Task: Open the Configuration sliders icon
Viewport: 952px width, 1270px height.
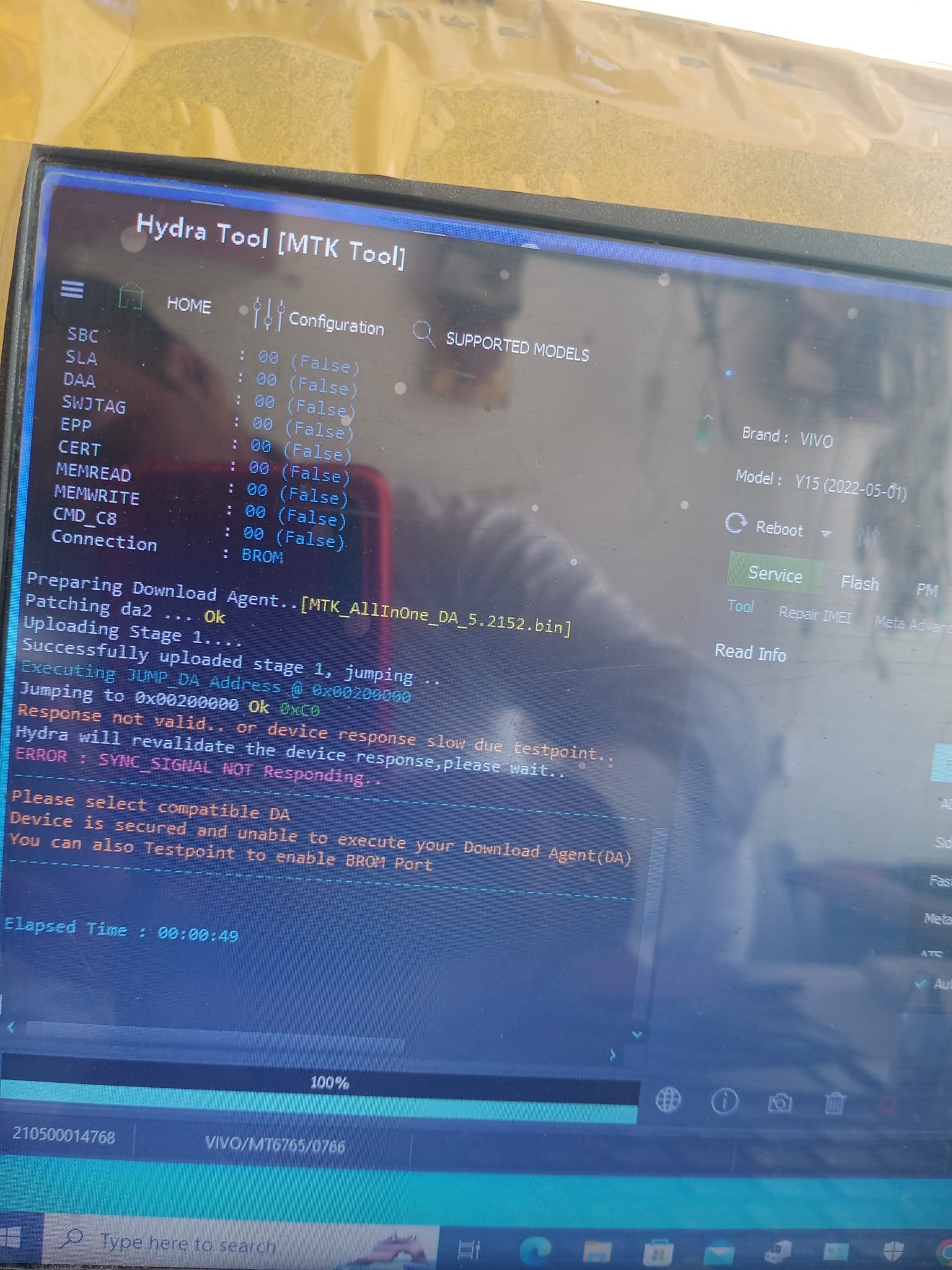Action: coord(269,313)
